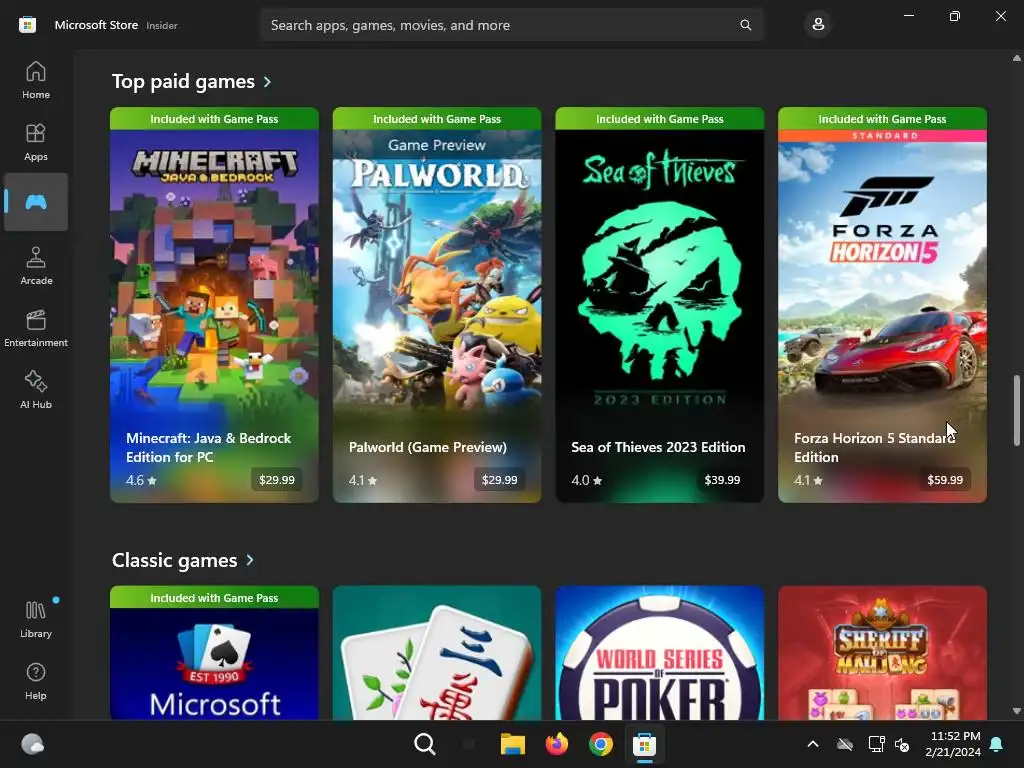The width and height of the screenshot is (1024, 768).
Task: Click the Microsoft Store logo icon
Action: 27,25
